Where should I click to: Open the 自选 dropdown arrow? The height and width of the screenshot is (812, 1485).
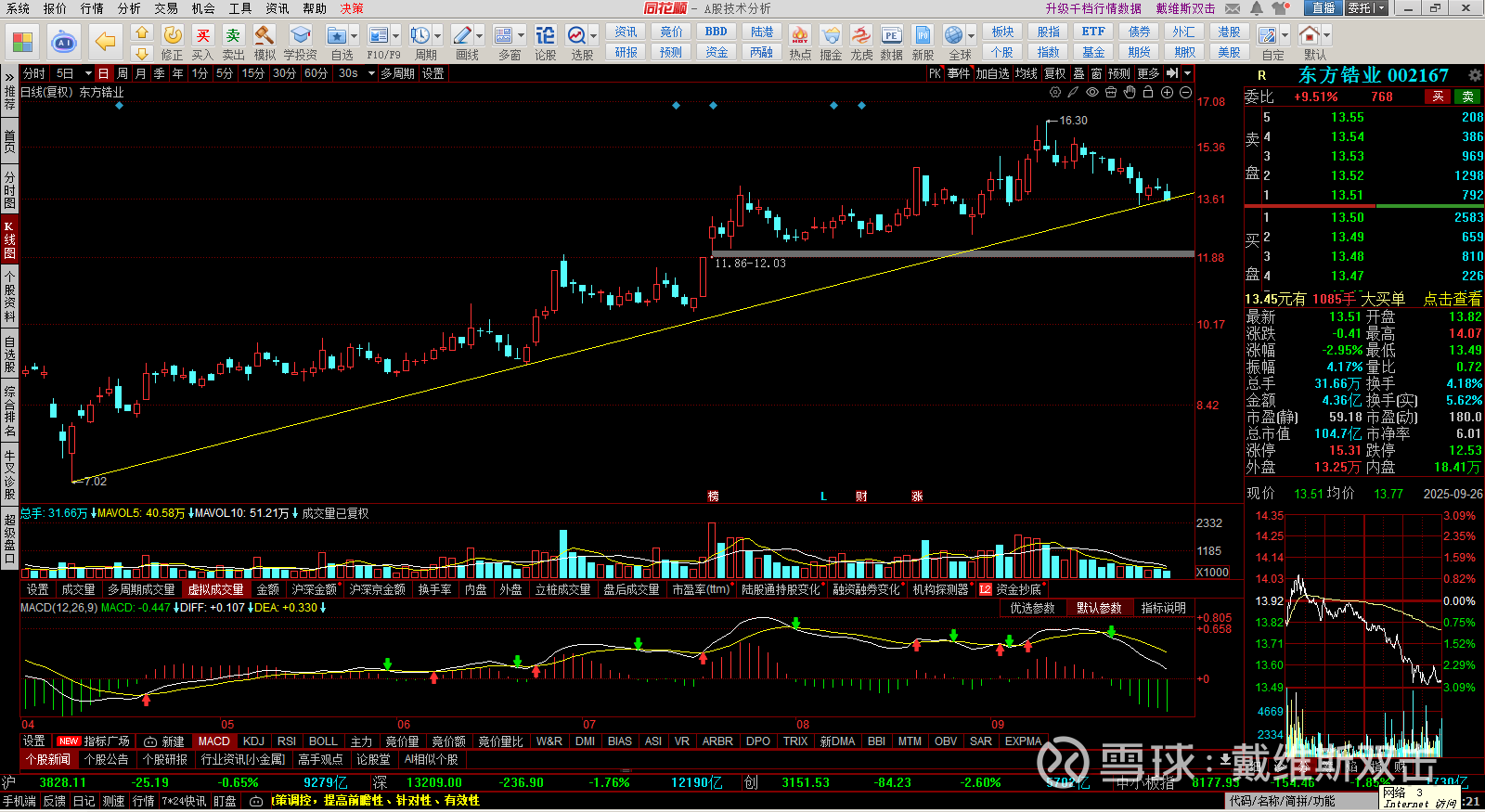tap(355, 36)
